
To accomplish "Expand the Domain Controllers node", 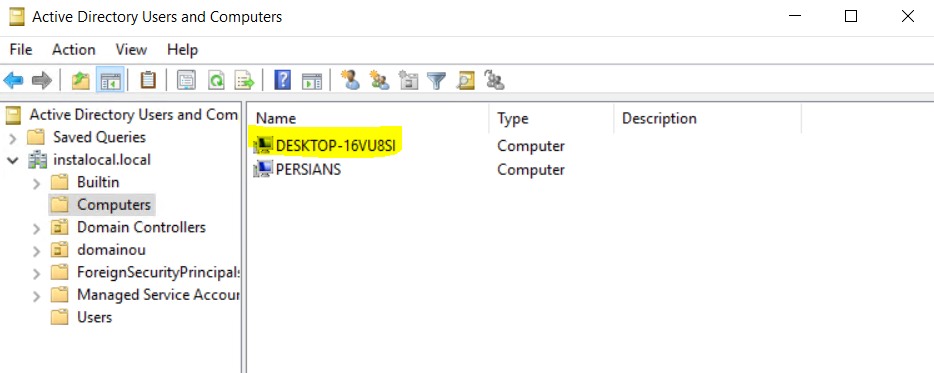I will coord(37,228).
